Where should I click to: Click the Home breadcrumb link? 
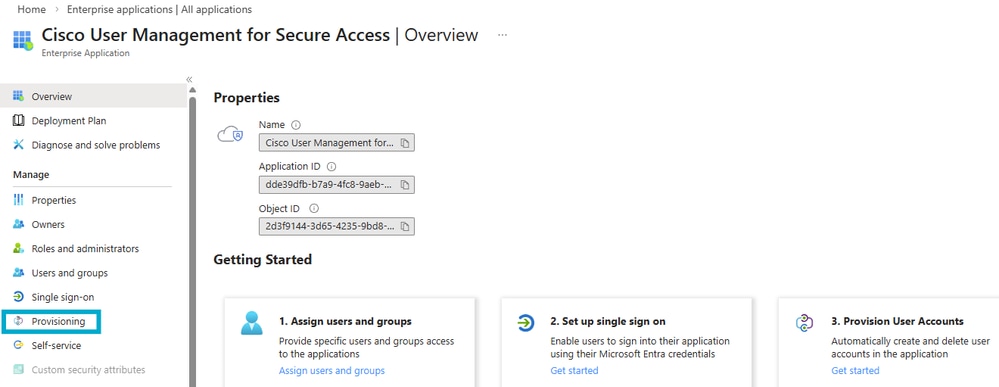31,10
